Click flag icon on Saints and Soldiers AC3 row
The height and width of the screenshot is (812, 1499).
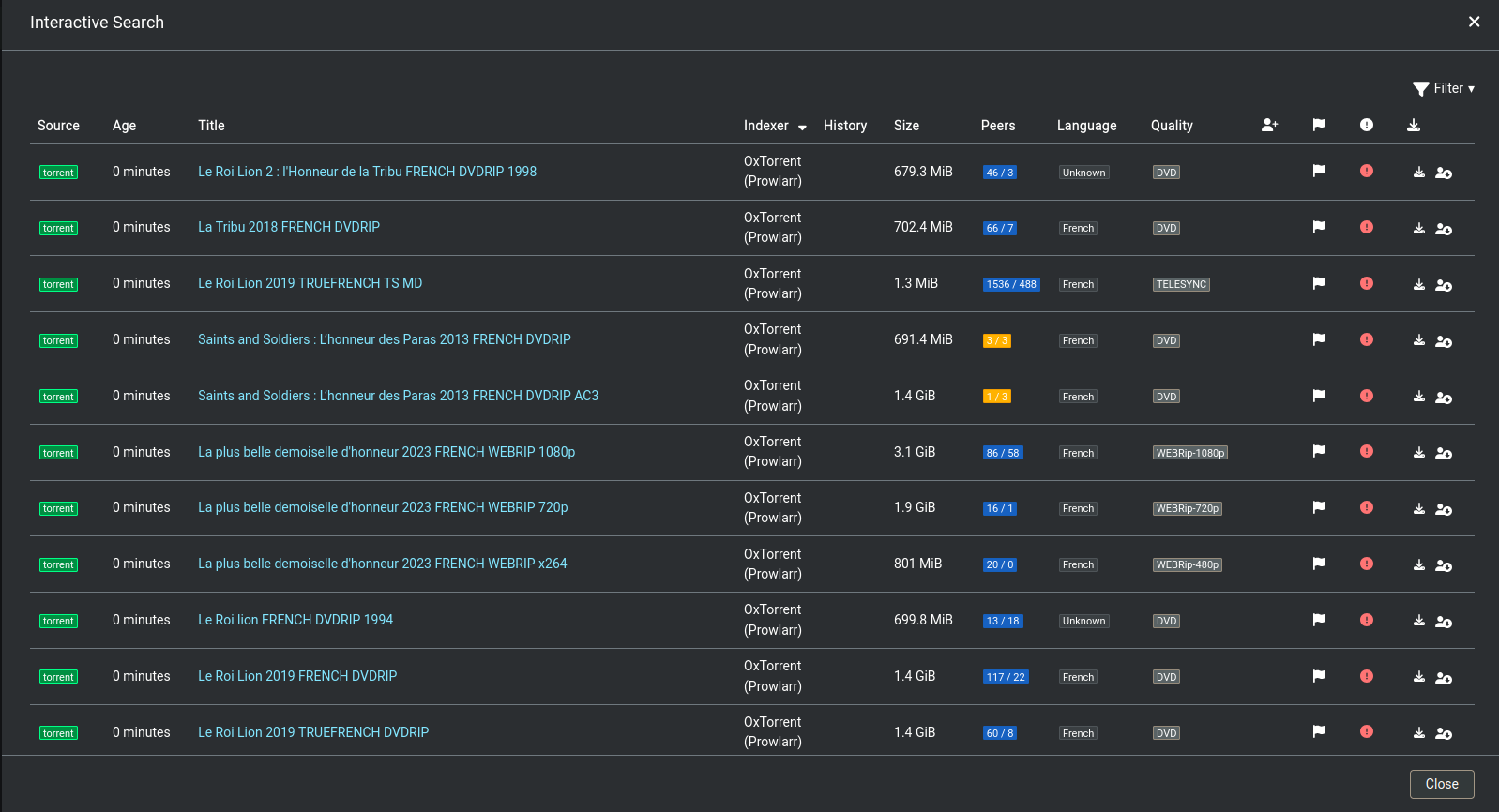tap(1318, 396)
